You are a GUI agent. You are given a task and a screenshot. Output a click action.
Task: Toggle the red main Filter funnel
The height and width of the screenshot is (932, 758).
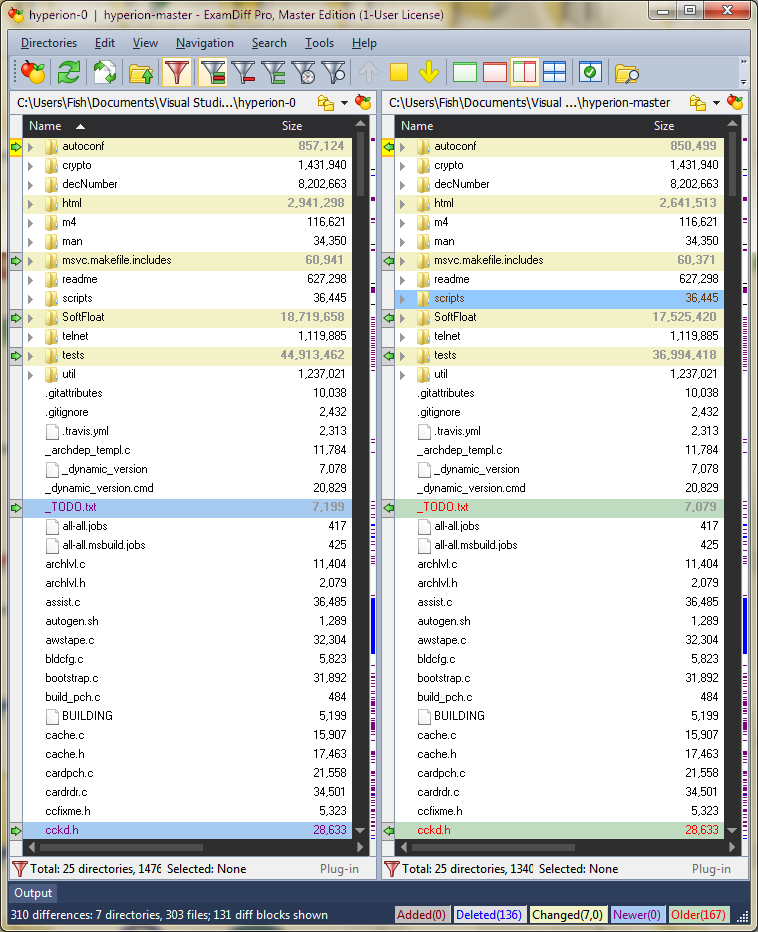click(x=177, y=73)
